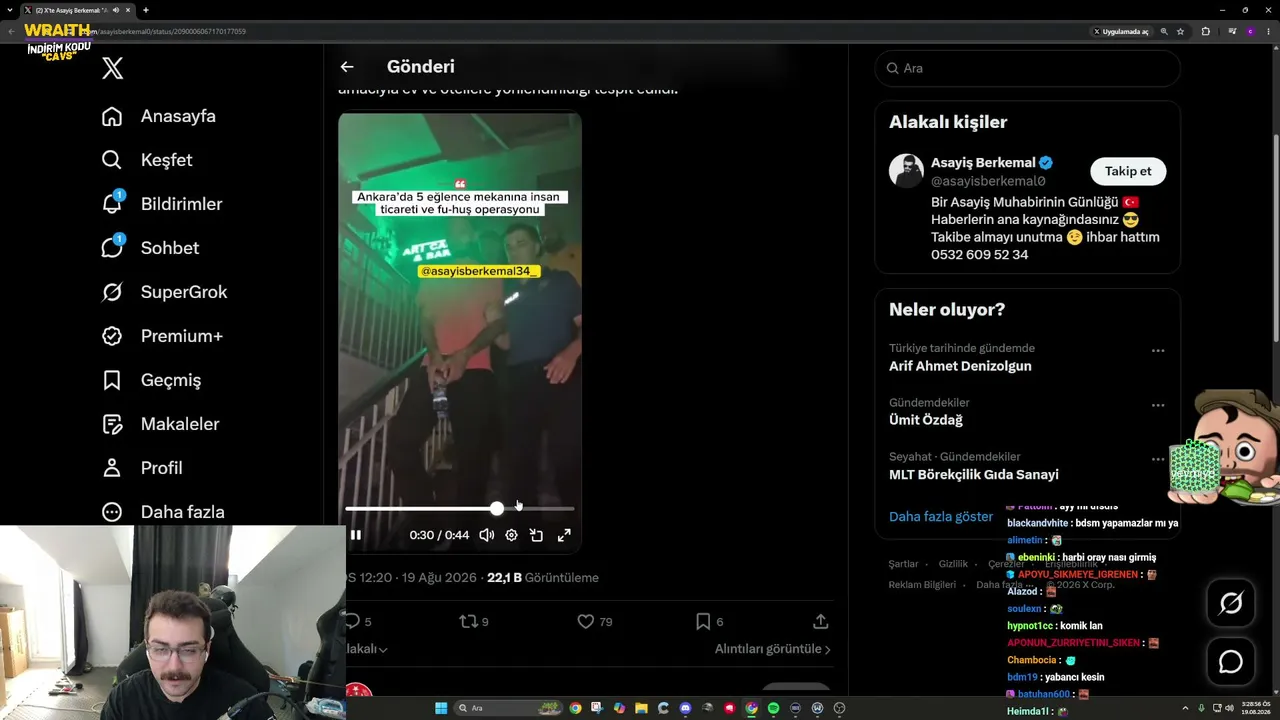Mute the video sound
The image size is (1280, 720).
(x=487, y=535)
